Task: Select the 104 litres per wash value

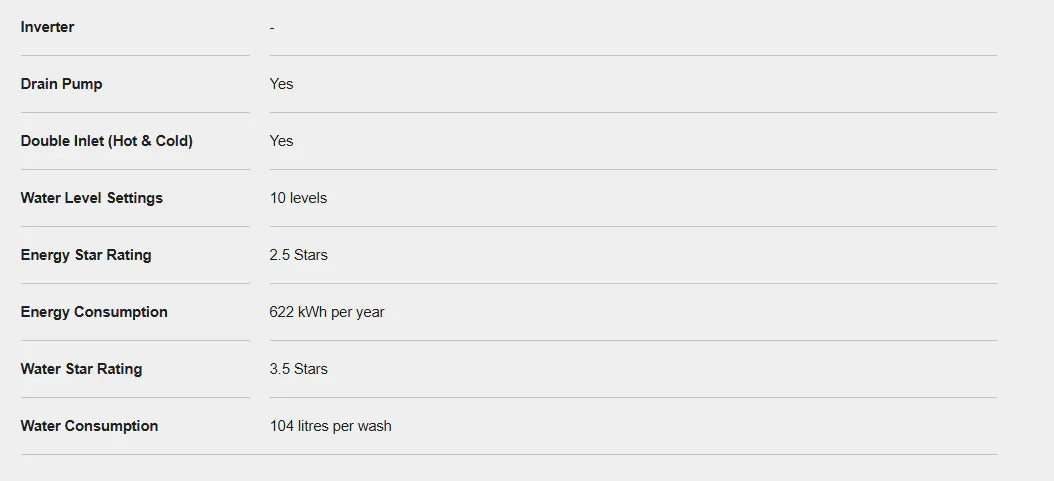Action: tap(330, 426)
